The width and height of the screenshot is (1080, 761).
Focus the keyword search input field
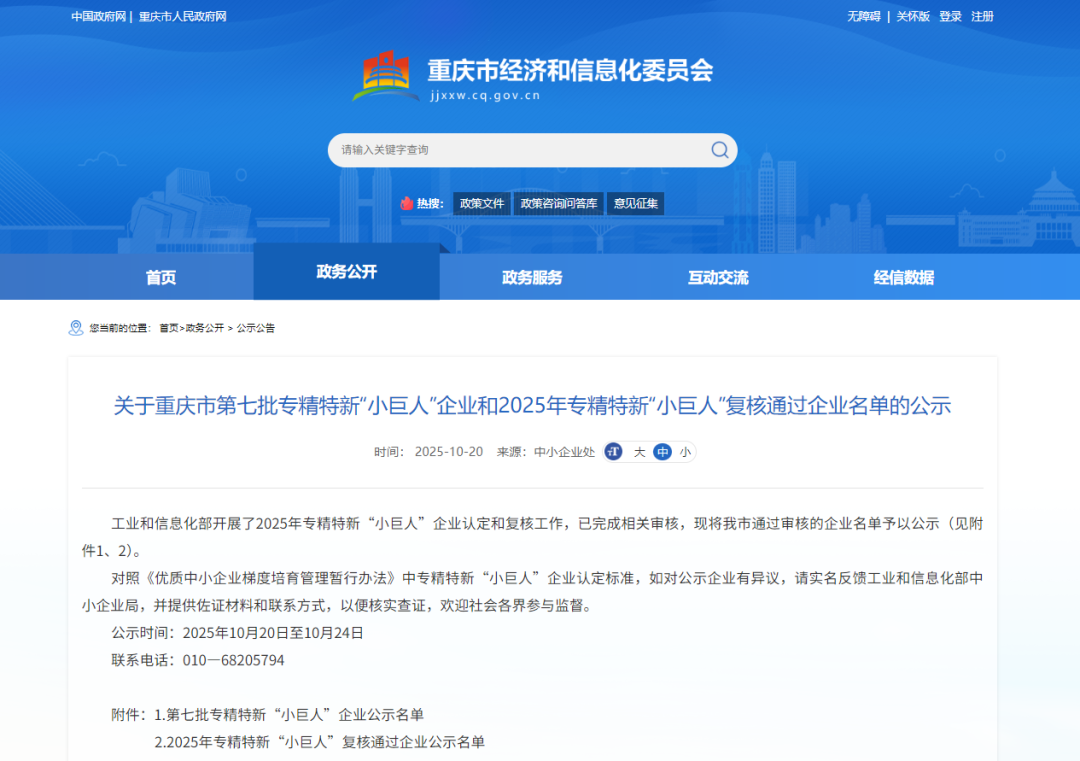520,150
